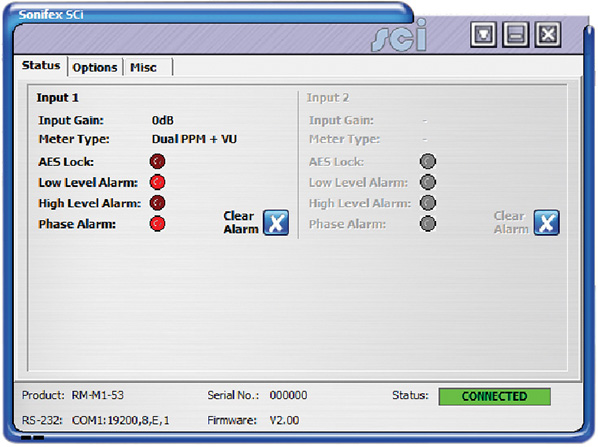Screen dimensions: 598x447
Task: Click the Input 1 heading
Action: pos(58,98)
